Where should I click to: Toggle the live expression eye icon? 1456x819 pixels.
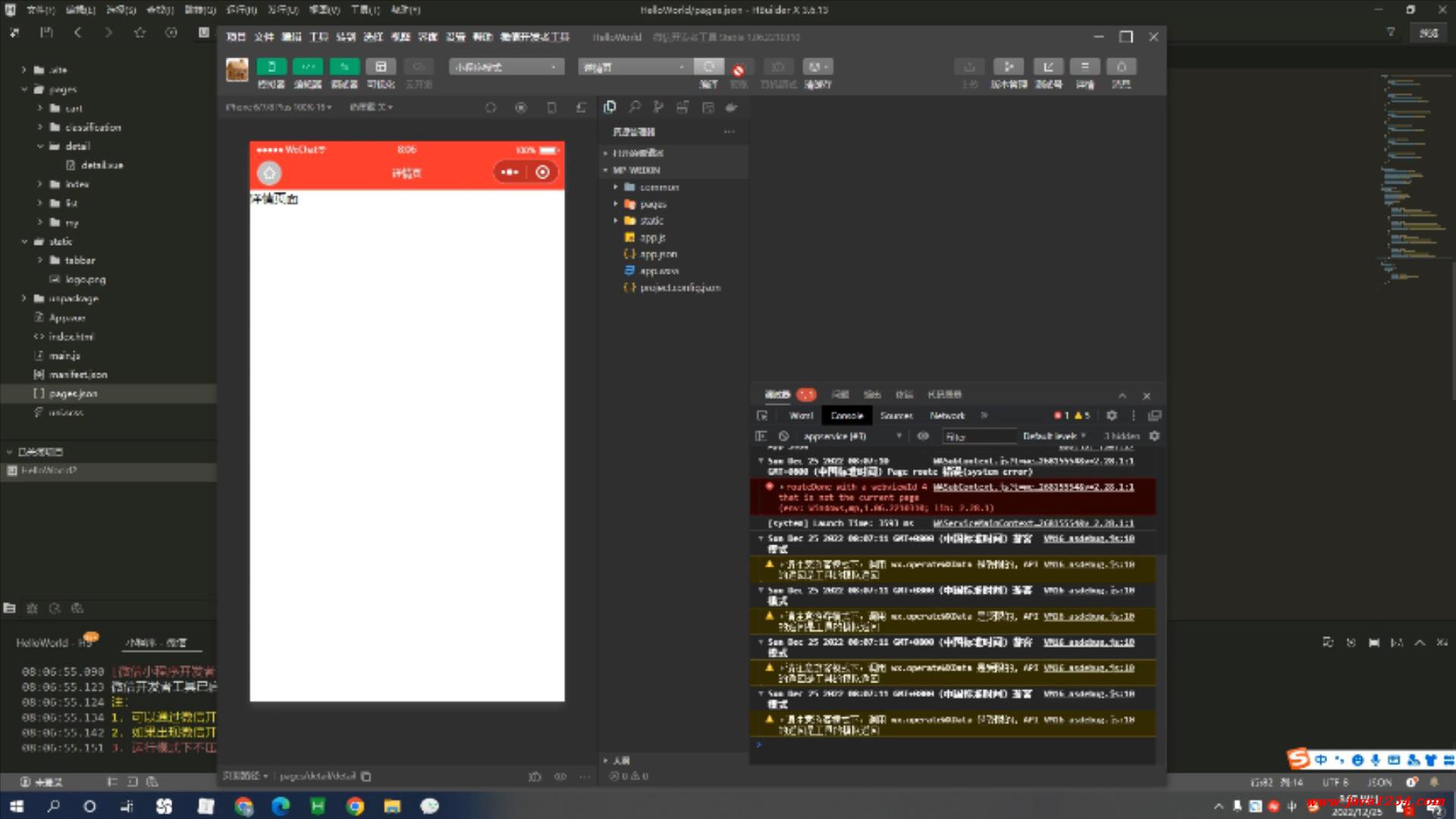(923, 436)
